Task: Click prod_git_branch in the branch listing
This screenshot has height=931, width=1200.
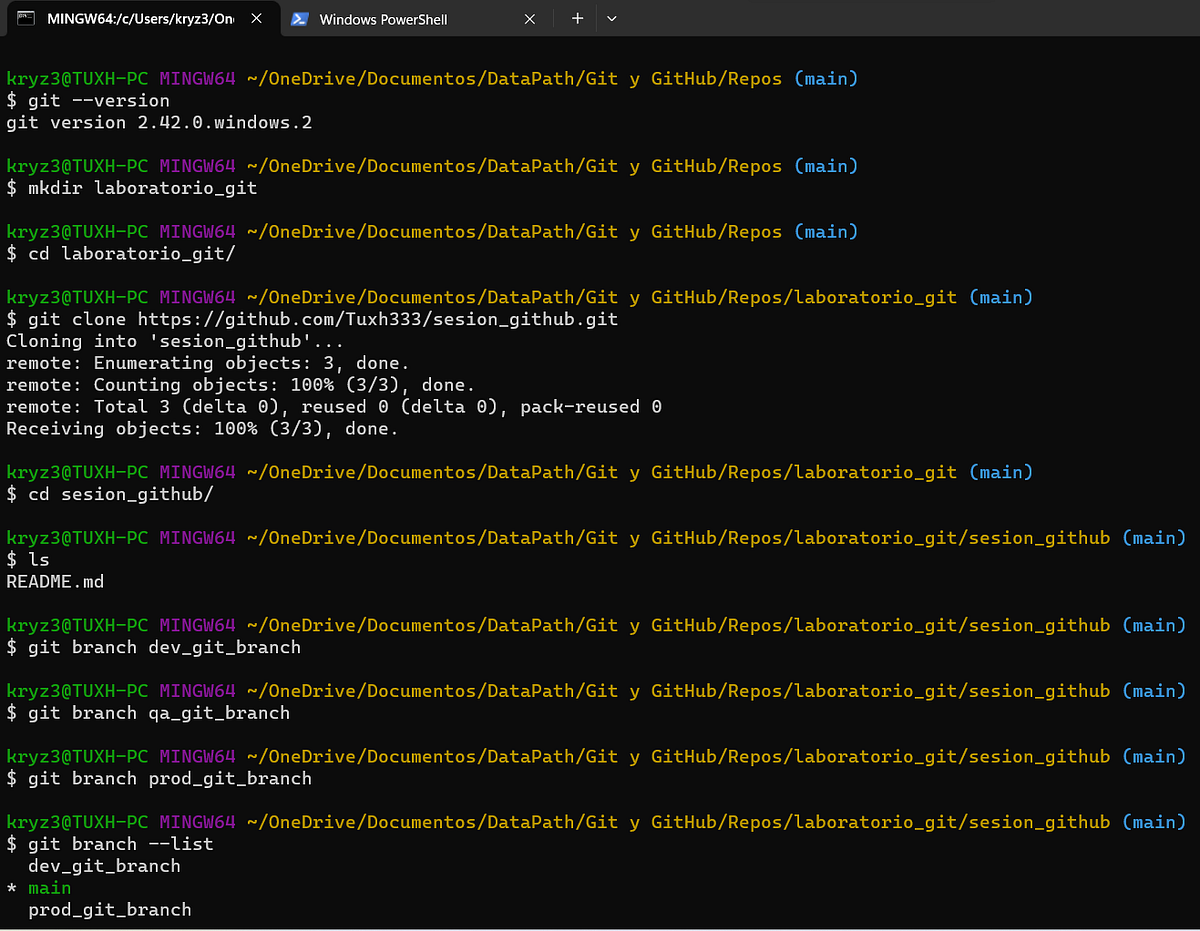Action: click(x=110, y=909)
